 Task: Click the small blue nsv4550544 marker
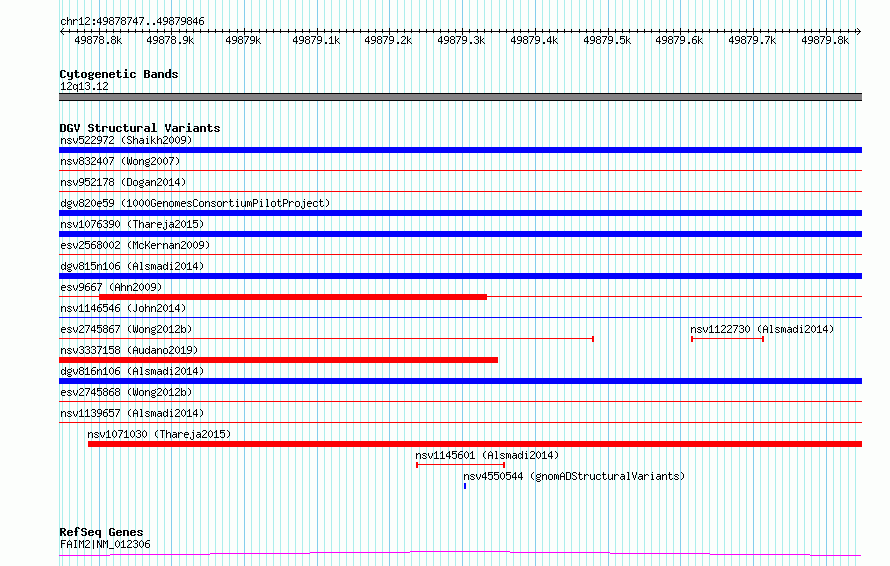pyautogui.click(x=465, y=486)
